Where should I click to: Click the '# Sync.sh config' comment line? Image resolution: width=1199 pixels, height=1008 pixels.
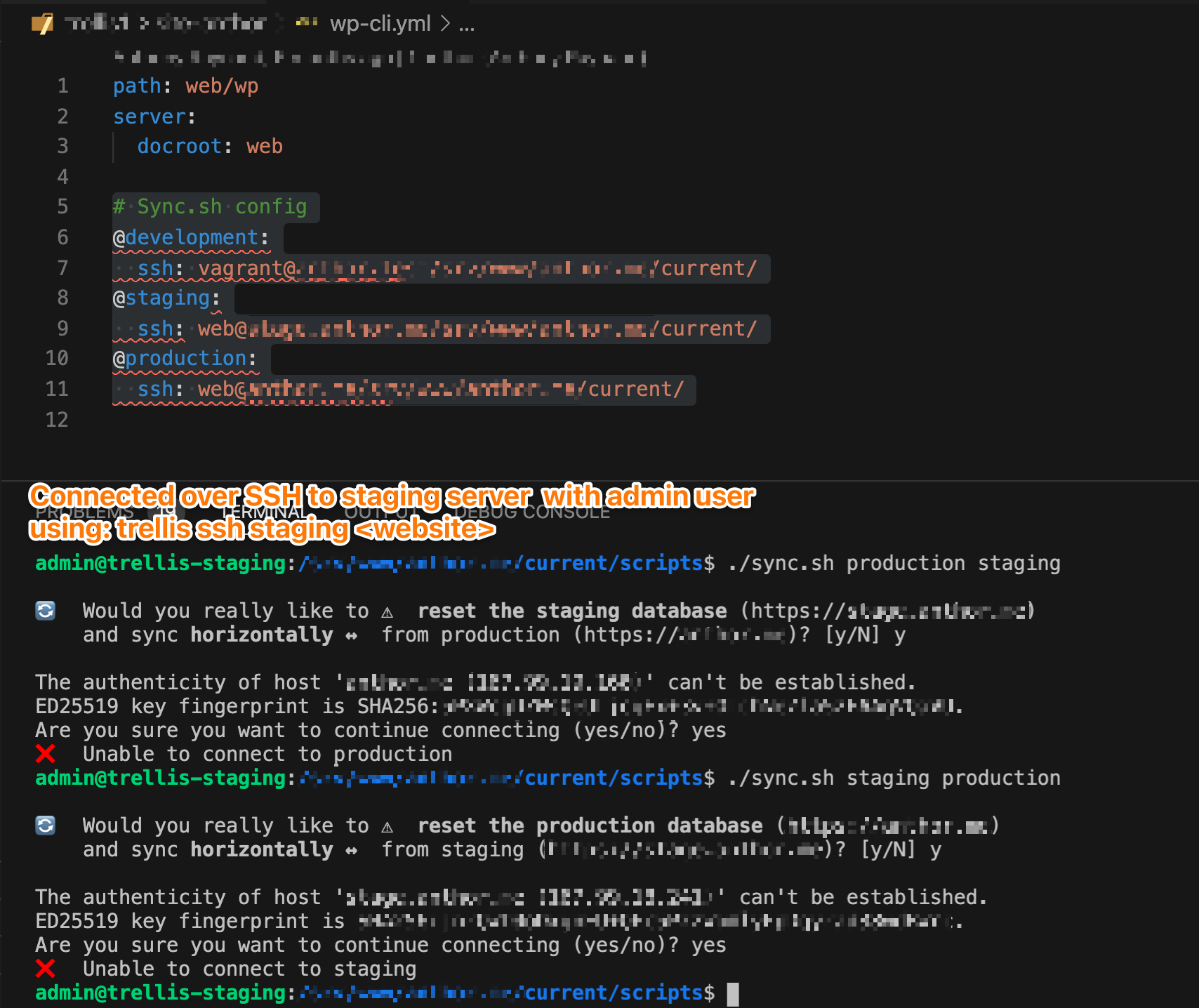(x=210, y=207)
